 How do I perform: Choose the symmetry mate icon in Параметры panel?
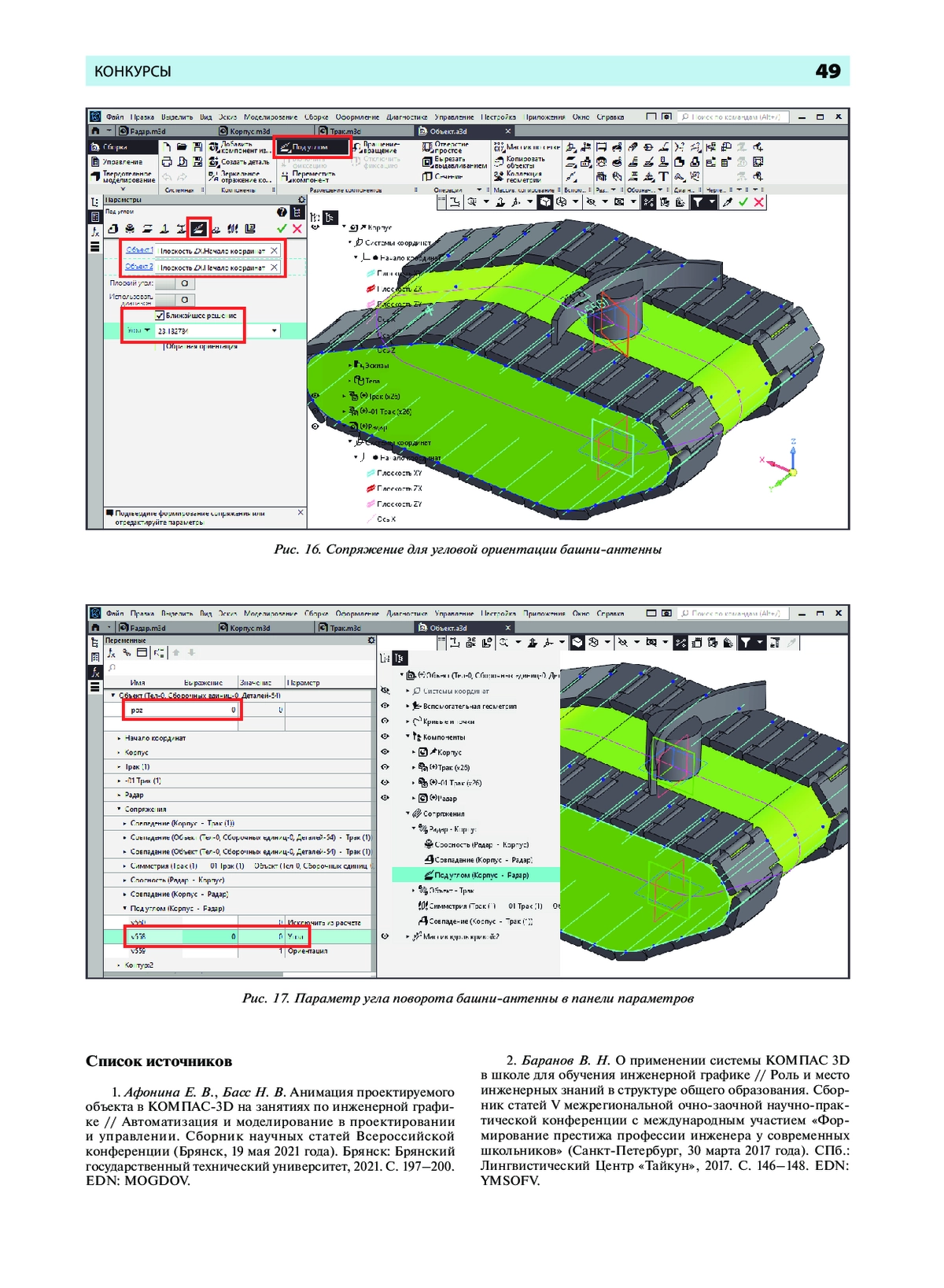(x=233, y=229)
